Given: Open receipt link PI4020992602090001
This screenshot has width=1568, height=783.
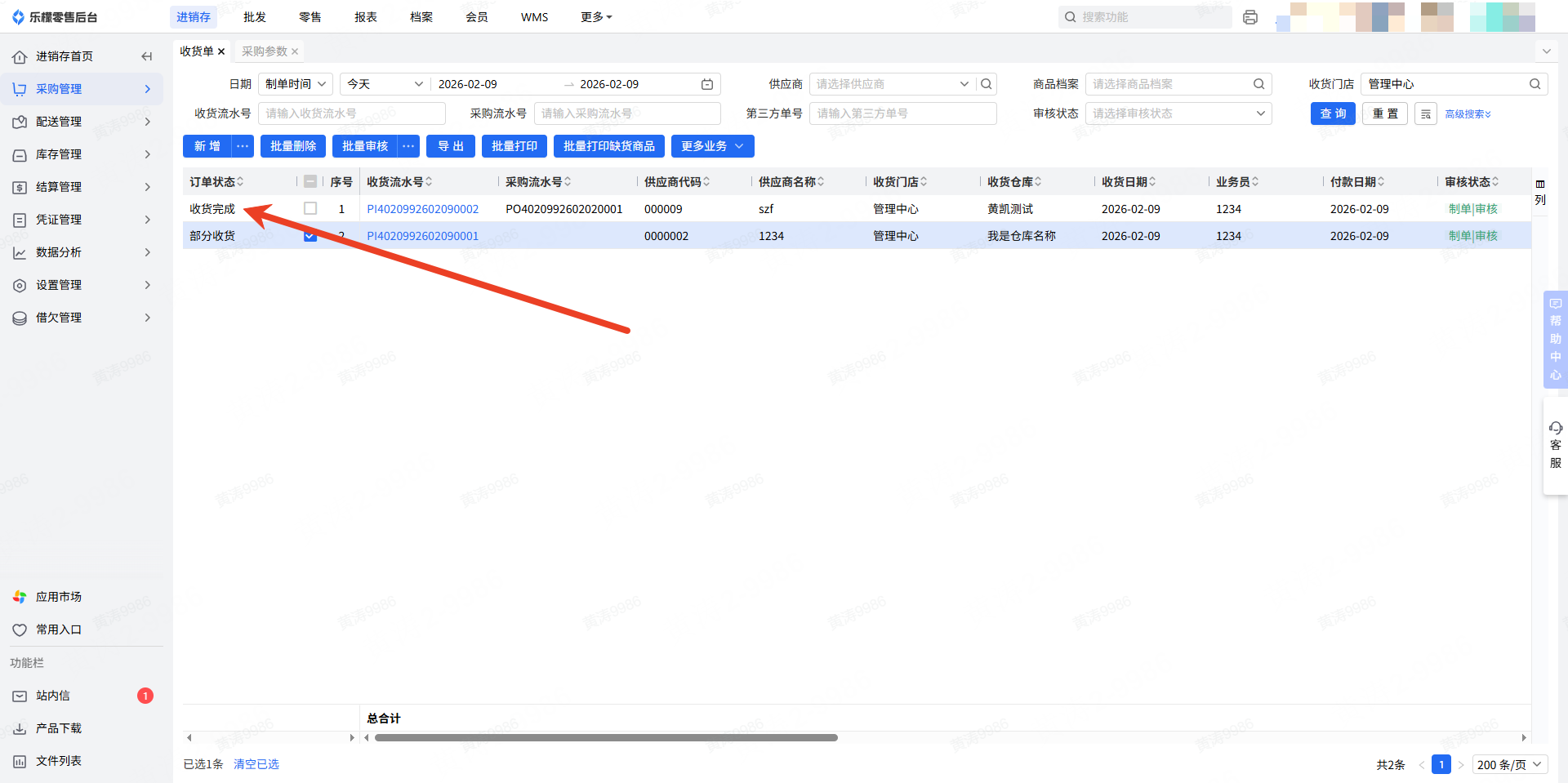Looking at the screenshot, I should (x=423, y=236).
